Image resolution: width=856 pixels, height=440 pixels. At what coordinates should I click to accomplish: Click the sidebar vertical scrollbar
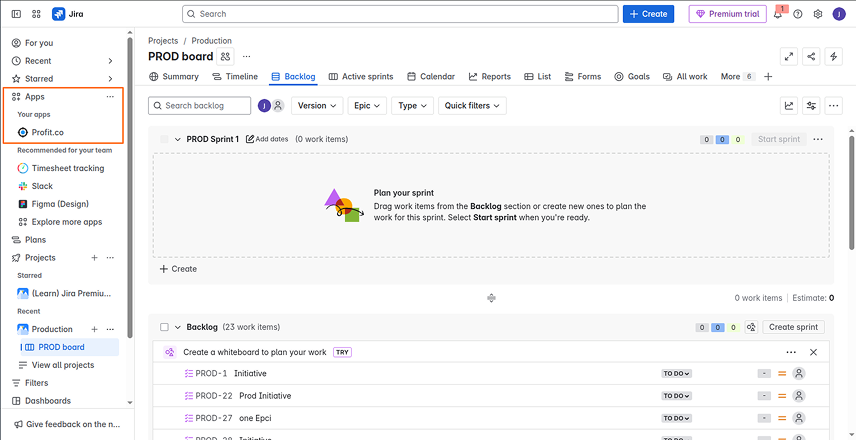pos(130,187)
